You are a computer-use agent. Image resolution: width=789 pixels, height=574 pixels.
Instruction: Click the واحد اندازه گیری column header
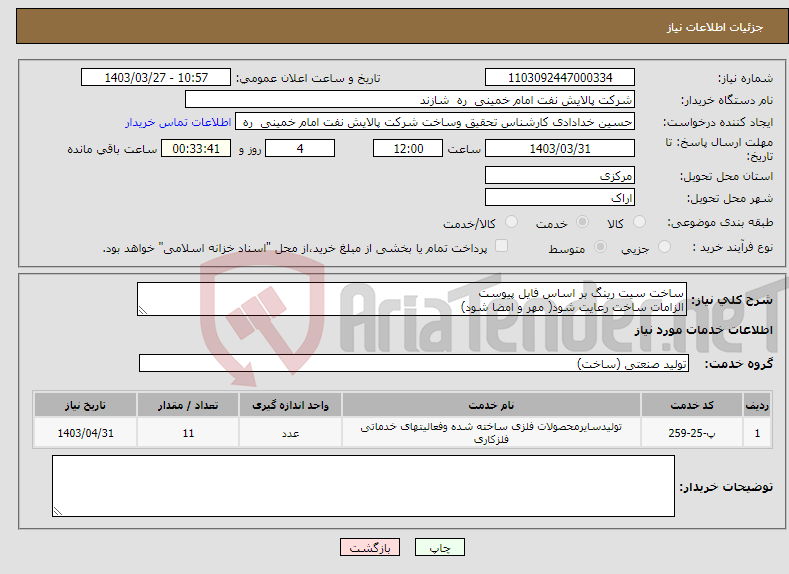290,405
